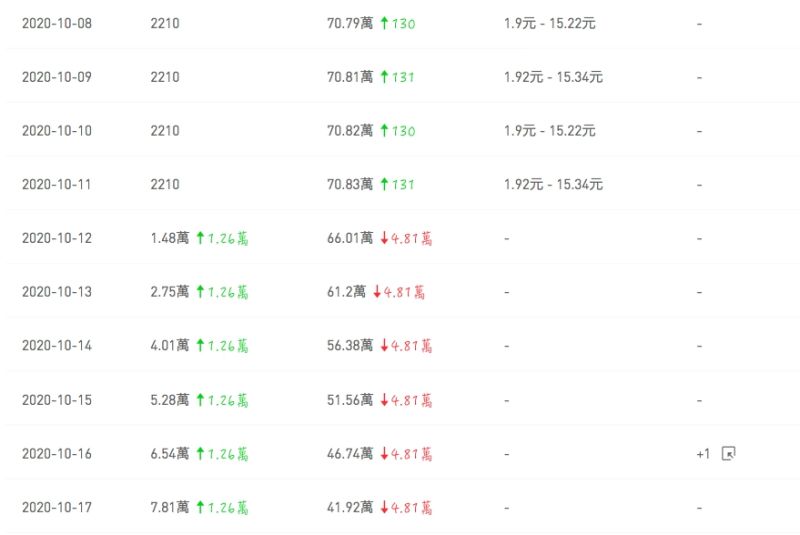Click red down arrow beside 61.2萬
Screen dimensions: 800x535
coord(377,292)
